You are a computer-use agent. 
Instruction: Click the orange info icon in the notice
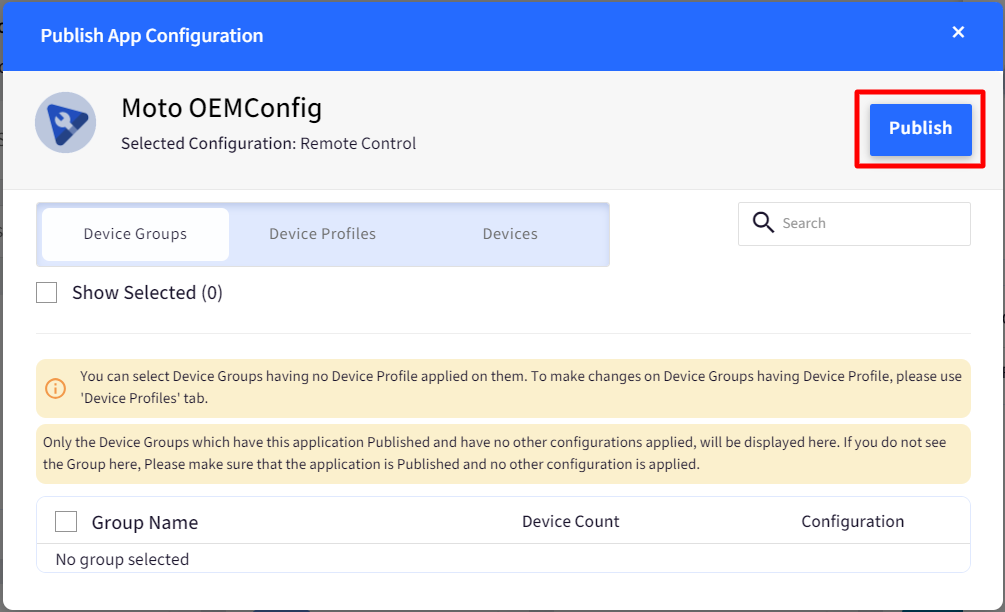click(55, 388)
